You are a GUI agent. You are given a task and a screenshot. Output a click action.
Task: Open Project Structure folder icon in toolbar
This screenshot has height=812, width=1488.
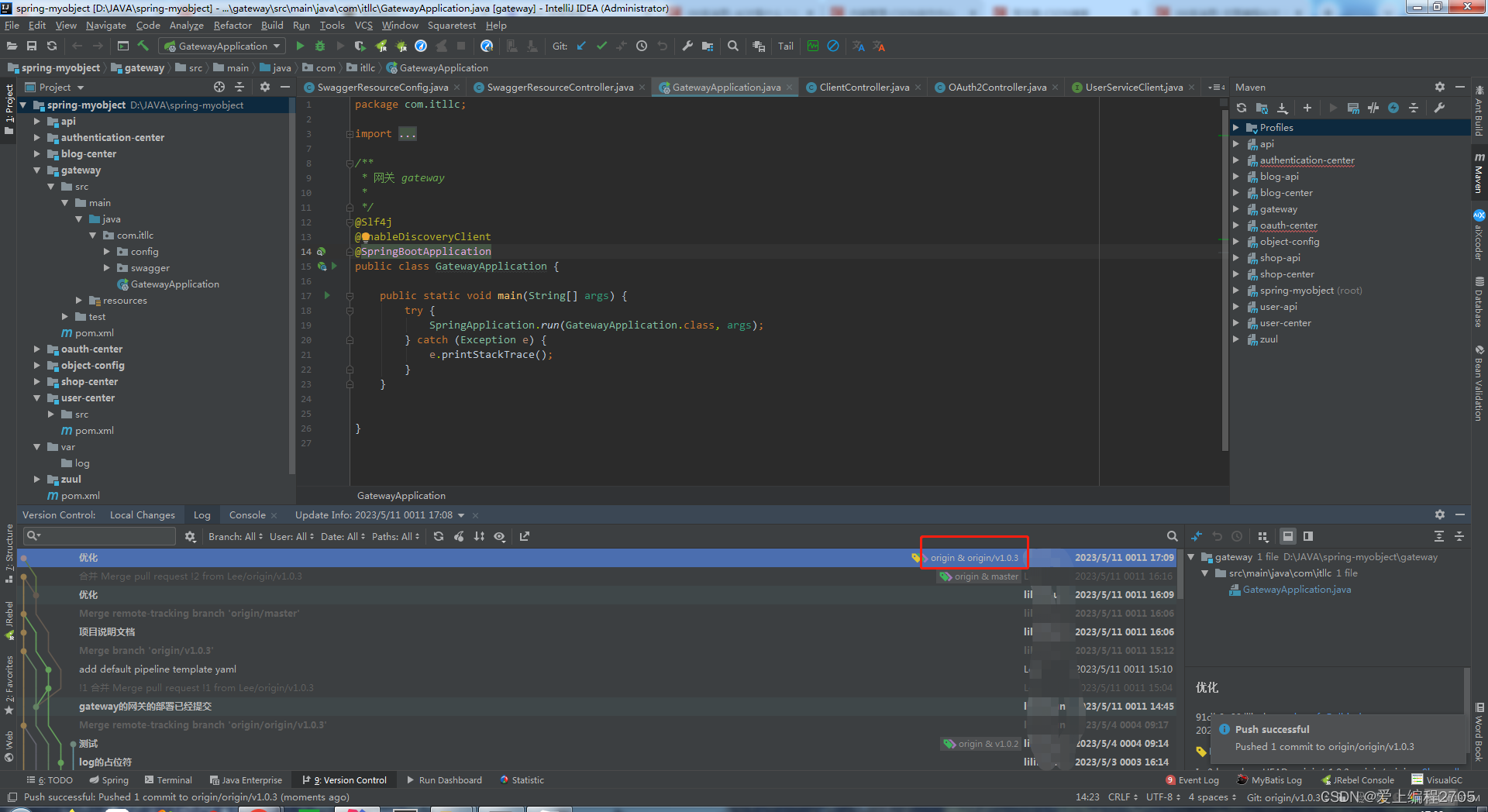coord(707,46)
